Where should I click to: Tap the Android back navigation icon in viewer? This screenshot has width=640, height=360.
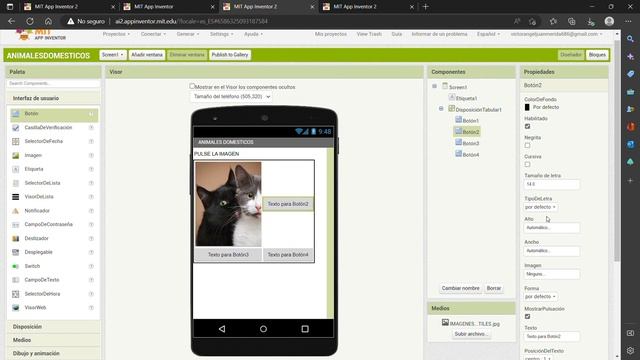(x=222, y=329)
